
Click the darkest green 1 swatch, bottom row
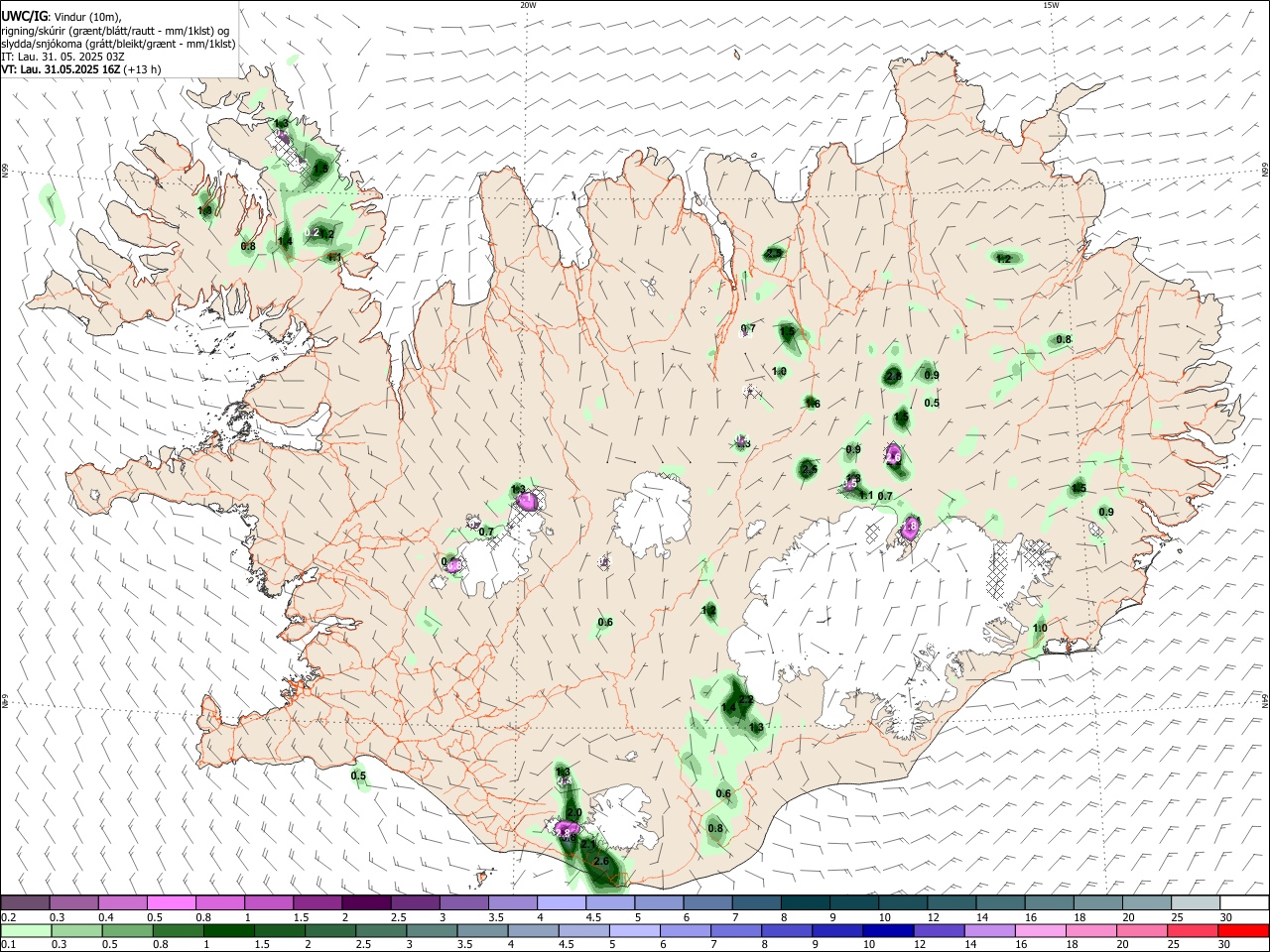click(x=228, y=931)
